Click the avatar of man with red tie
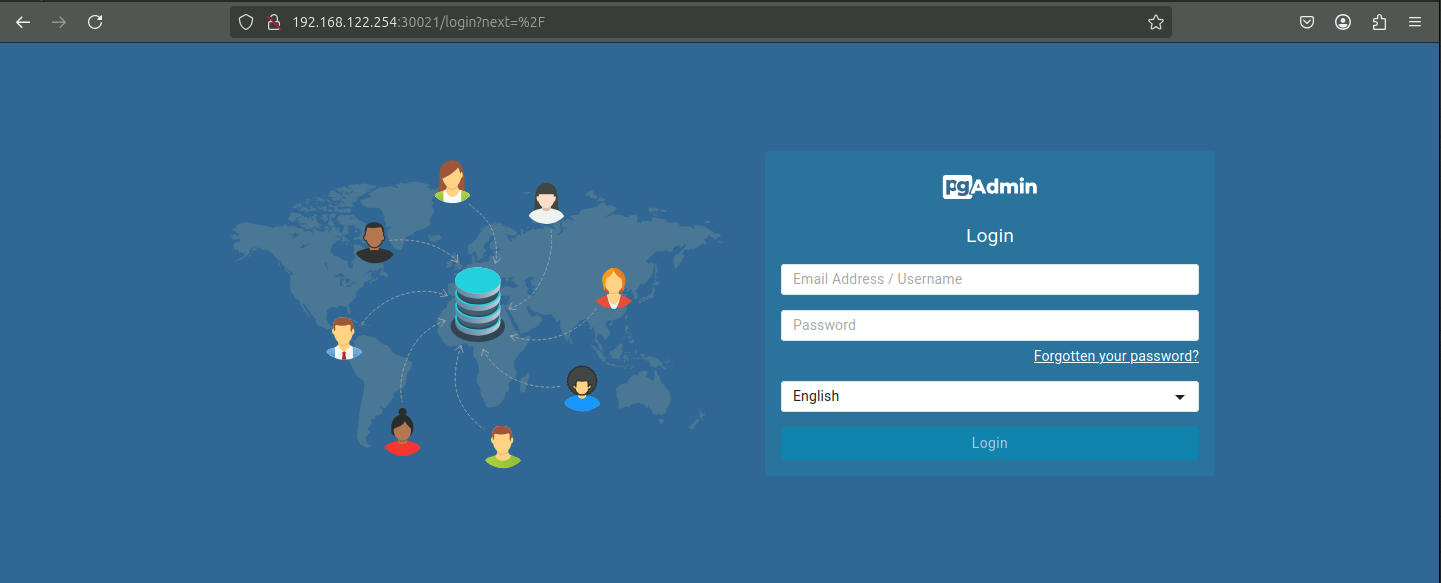This screenshot has height=583, width=1441. (343, 339)
